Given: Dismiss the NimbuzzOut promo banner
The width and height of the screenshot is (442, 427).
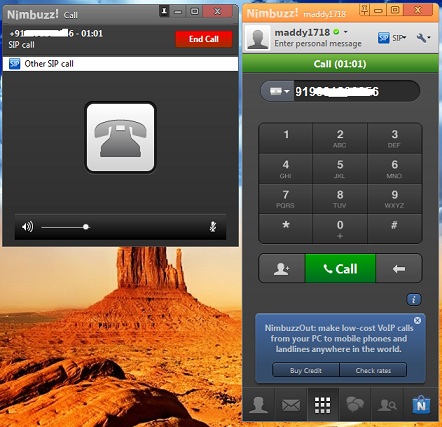Looking at the screenshot, I should 417,320.
